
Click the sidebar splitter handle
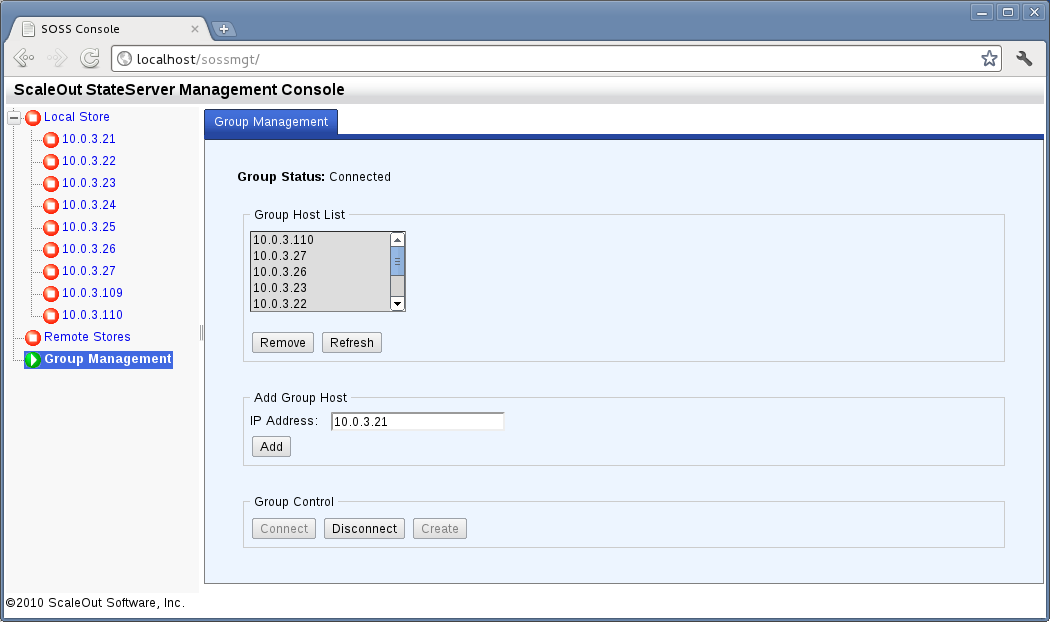pos(202,333)
